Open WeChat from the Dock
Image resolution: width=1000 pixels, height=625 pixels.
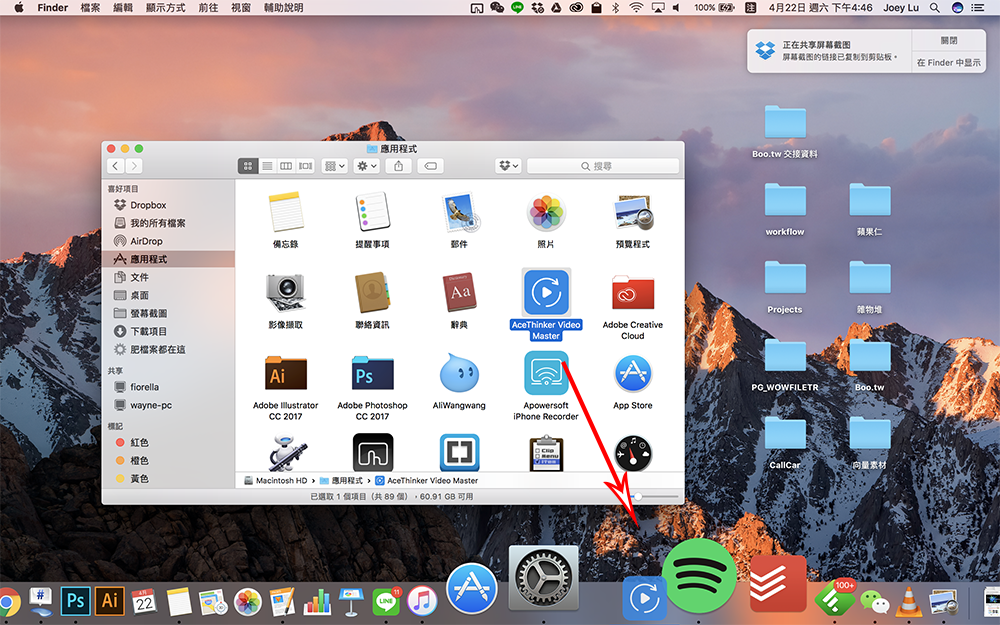point(874,601)
